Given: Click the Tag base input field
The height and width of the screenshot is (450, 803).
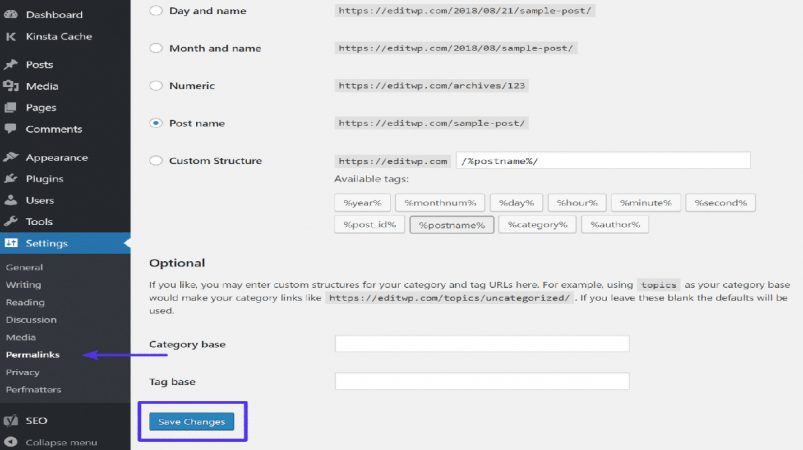Looking at the screenshot, I should pyautogui.click(x=482, y=381).
